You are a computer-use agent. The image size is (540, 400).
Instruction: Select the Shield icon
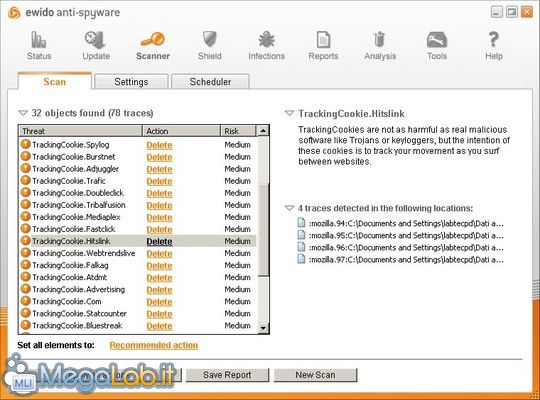pyautogui.click(x=209, y=39)
